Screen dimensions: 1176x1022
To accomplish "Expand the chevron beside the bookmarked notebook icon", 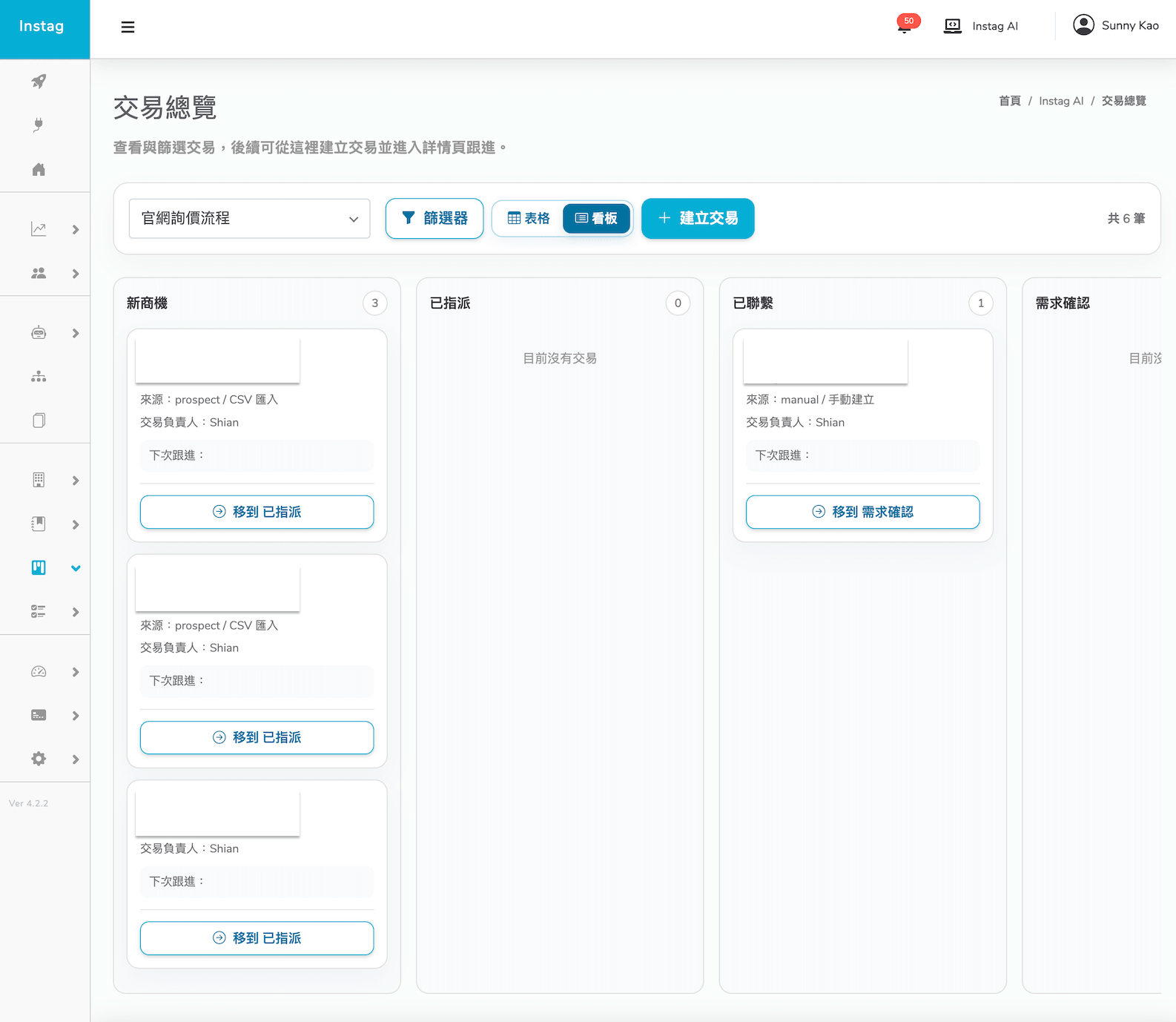I will pyautogui.click(x=76, y=524).
